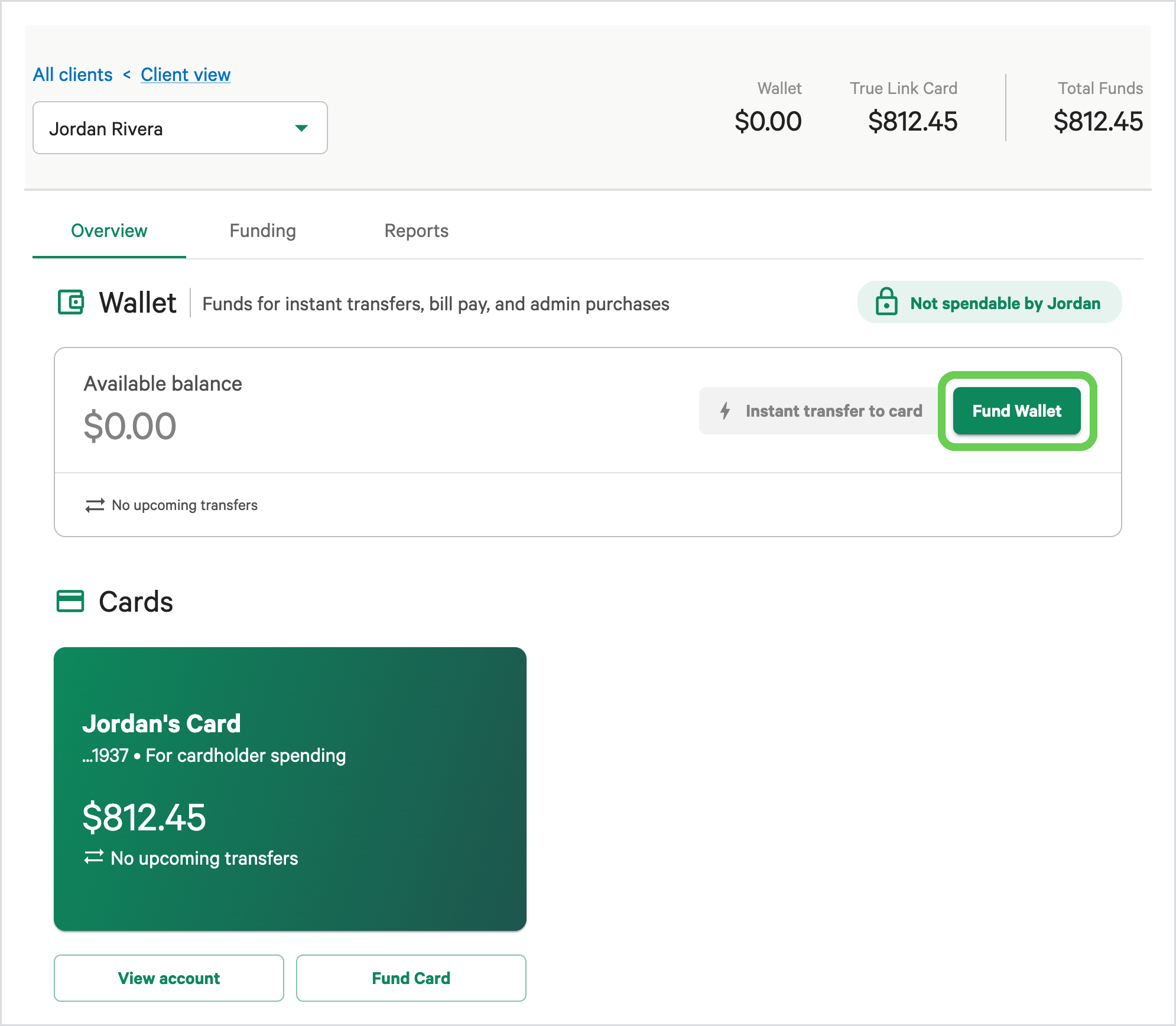Image resolution: width=1176 pixels, height=1026 pixels.
Task: Click the Not spendable by Jordan badge
Action: point(989,302)
